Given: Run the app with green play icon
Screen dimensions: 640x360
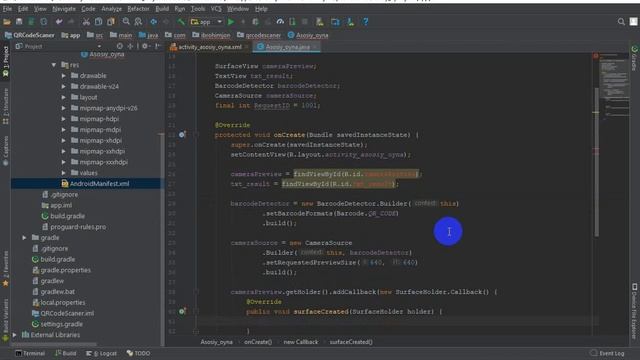Looking at the screenshot, I should [231, 22].
